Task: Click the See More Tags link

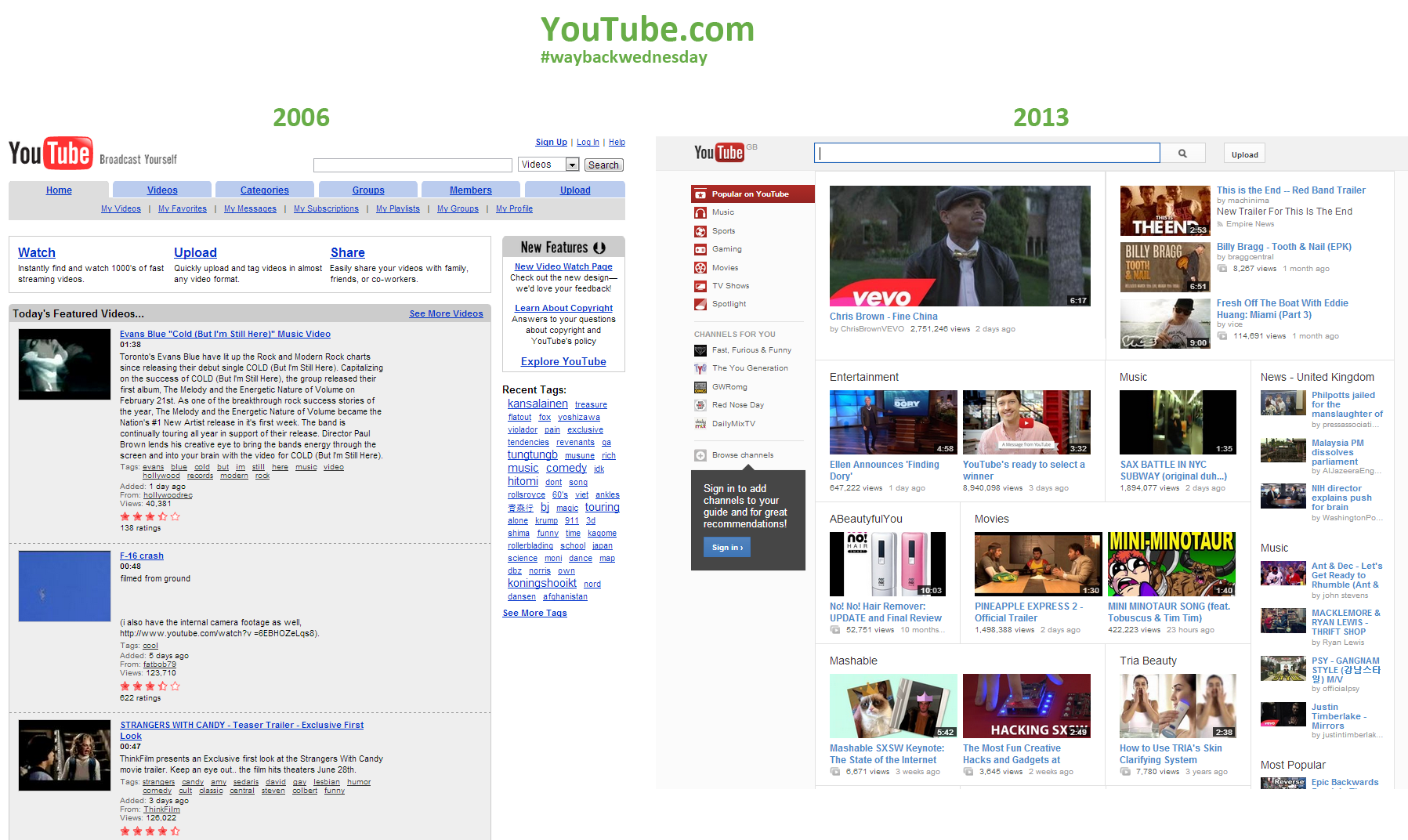Action: click(x=534, y=614)
